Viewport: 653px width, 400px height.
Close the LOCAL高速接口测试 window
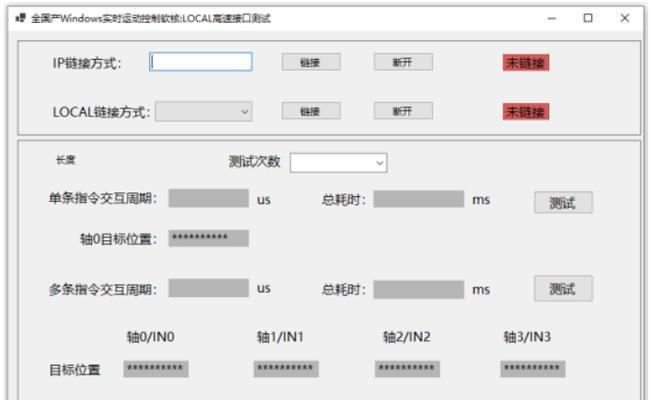tap(625, 18)
